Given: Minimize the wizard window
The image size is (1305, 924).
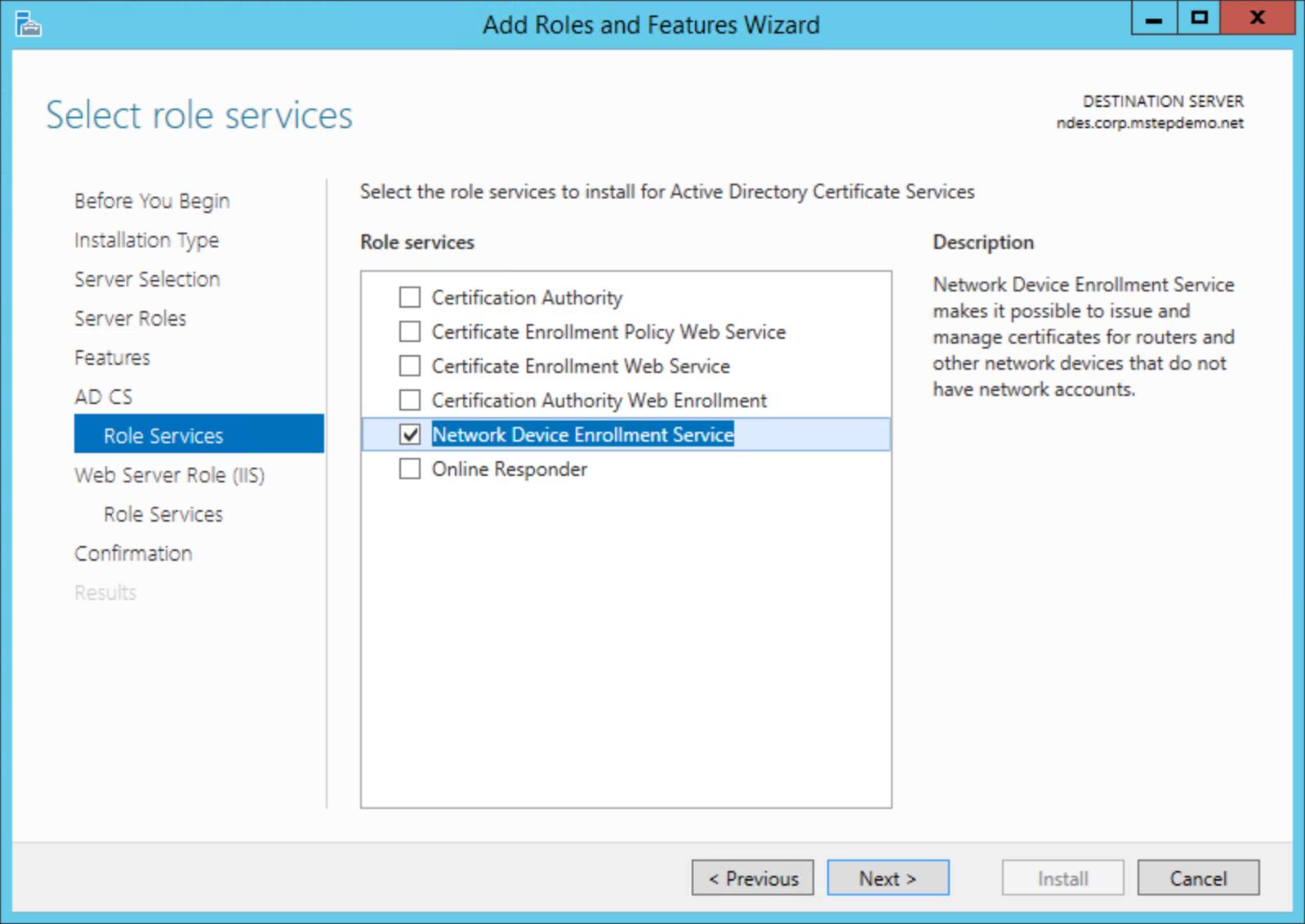Looking at the screenshot, I should pyautogui.click(x=1154, y=18).
